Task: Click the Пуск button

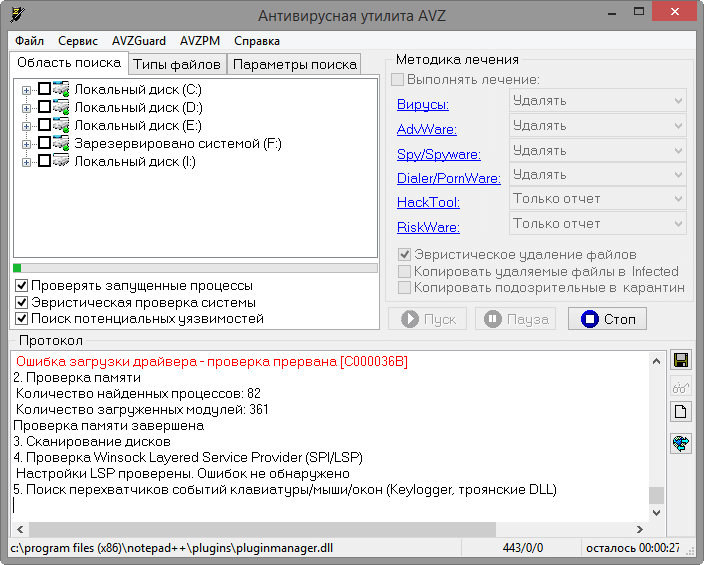Action: [x=428, y=319]
